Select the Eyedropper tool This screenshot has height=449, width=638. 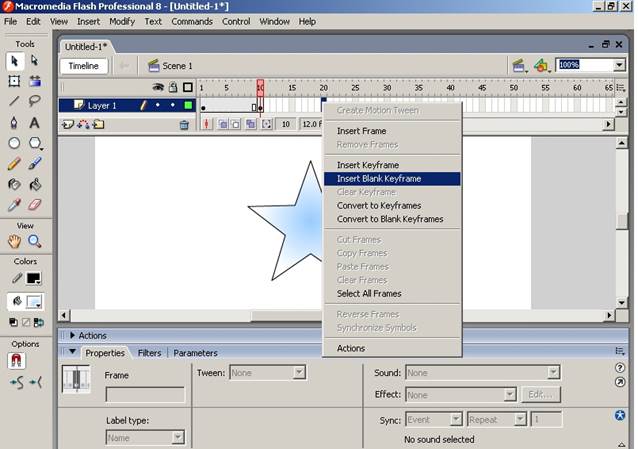click(14, 205)
